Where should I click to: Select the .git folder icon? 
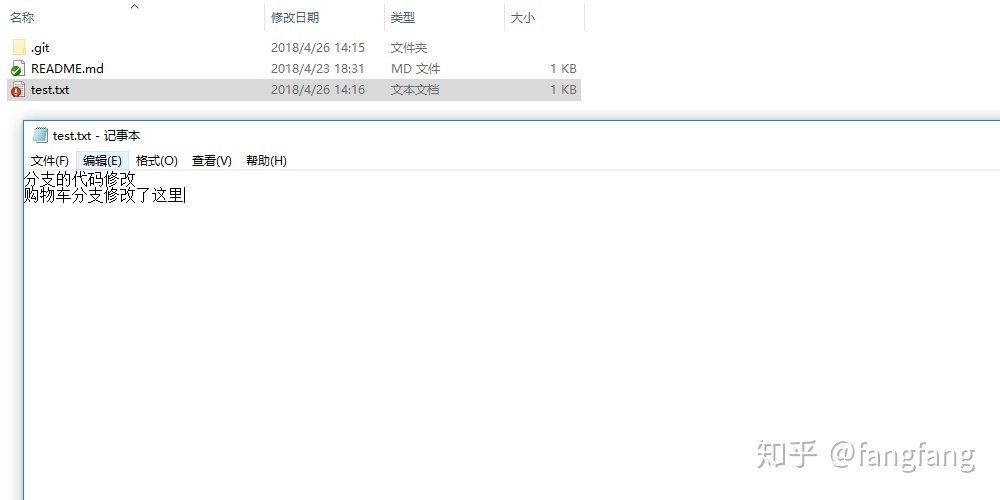pos(18,48)
